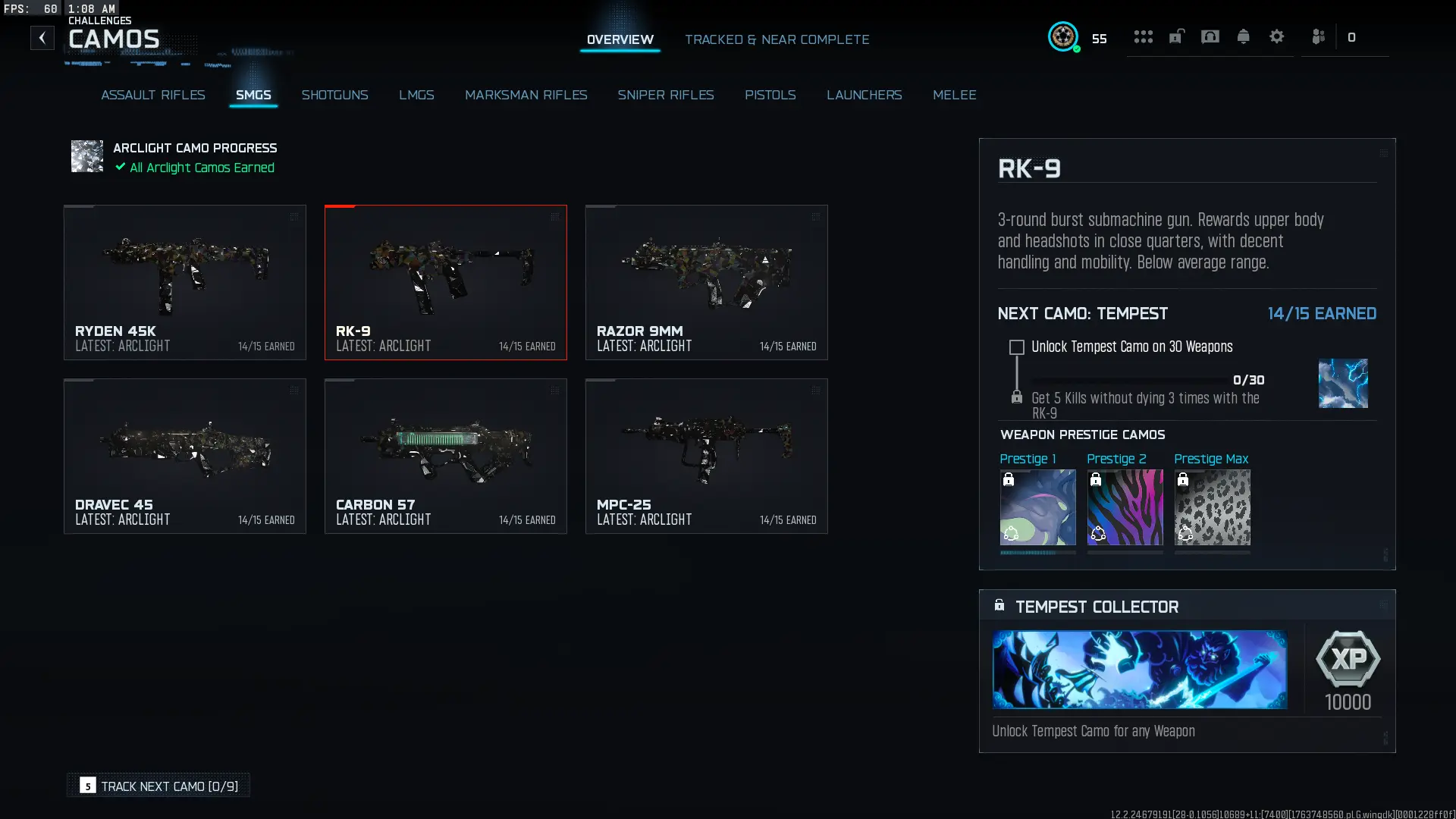Click the locked Prestige 1 camo toggle
This screenshot has width=1456, height=819.
coord(1009,479)
